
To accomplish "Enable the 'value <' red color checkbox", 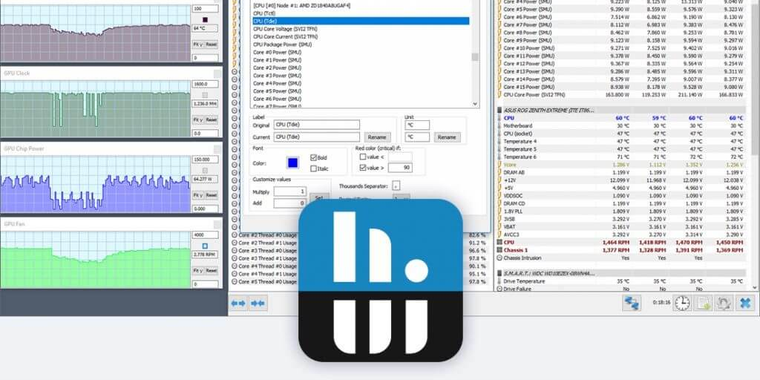I will pos(363,157).
